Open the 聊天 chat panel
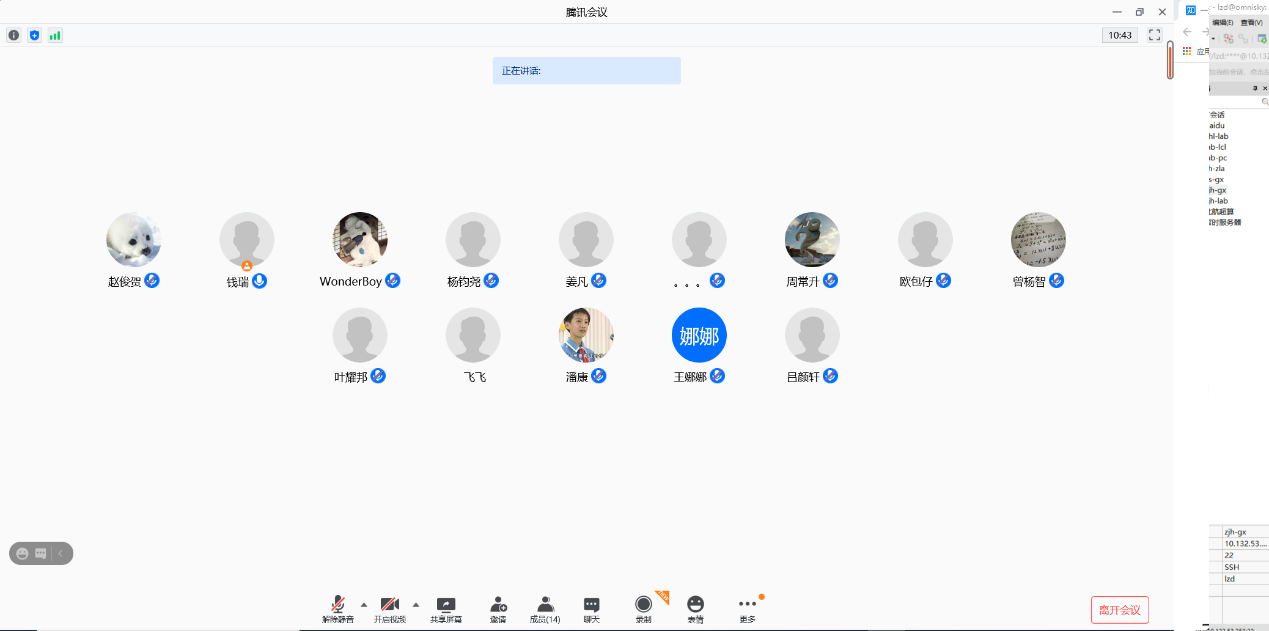 pos(591,609)
